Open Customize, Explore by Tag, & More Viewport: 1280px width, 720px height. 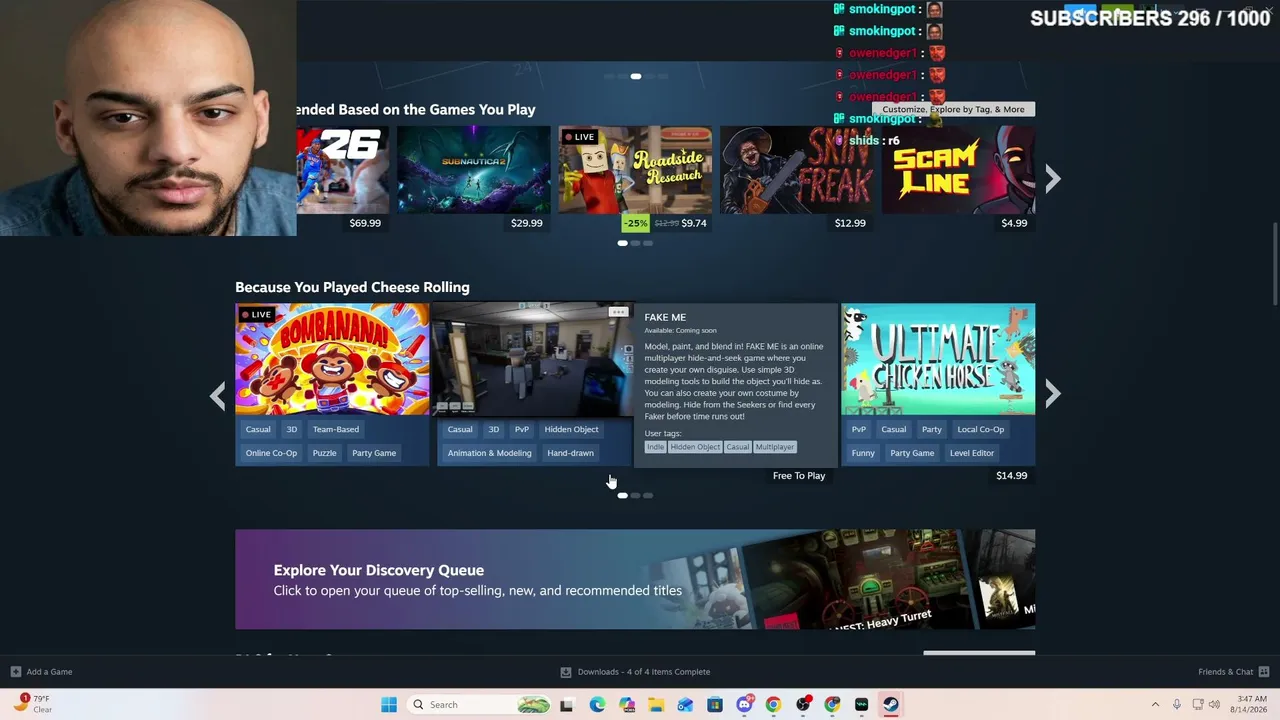coord(953,109)
